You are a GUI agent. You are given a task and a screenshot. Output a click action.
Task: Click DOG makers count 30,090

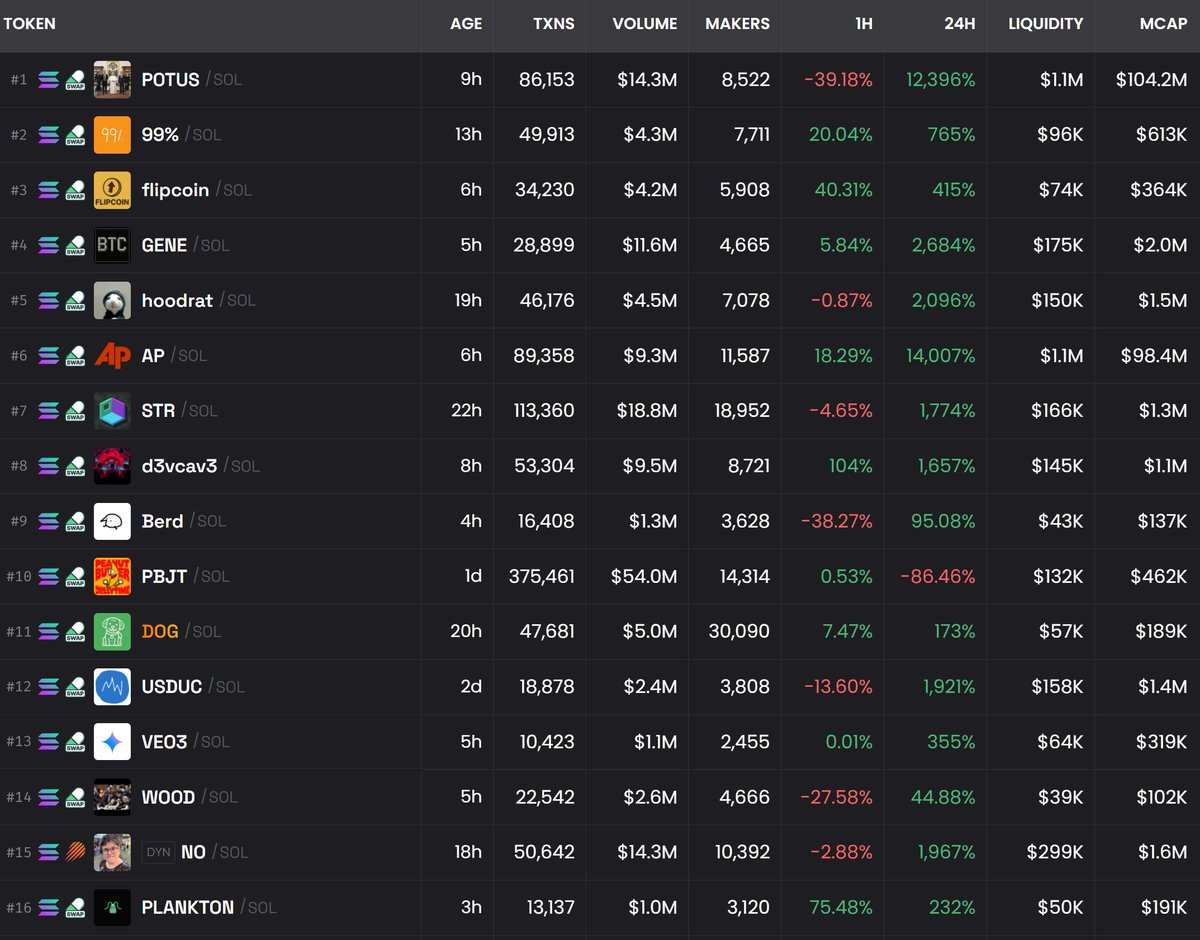738,632
